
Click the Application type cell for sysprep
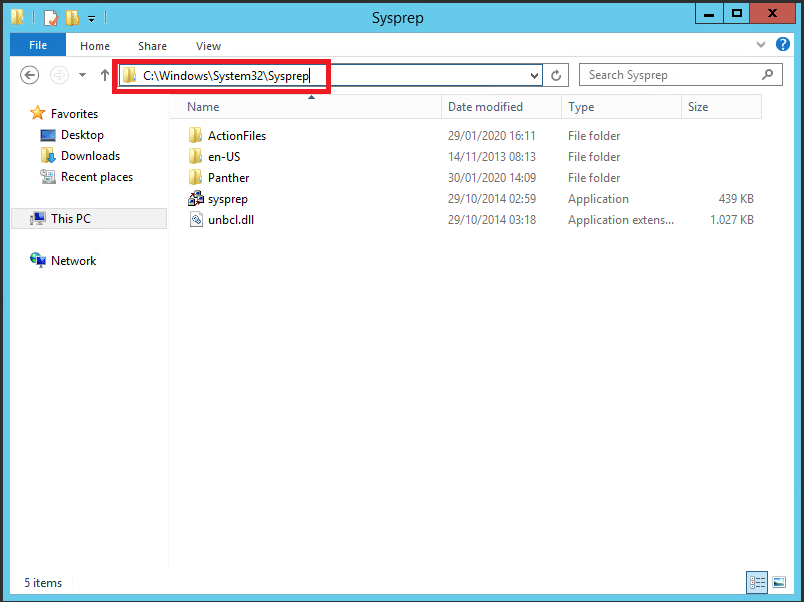point(598,199)
